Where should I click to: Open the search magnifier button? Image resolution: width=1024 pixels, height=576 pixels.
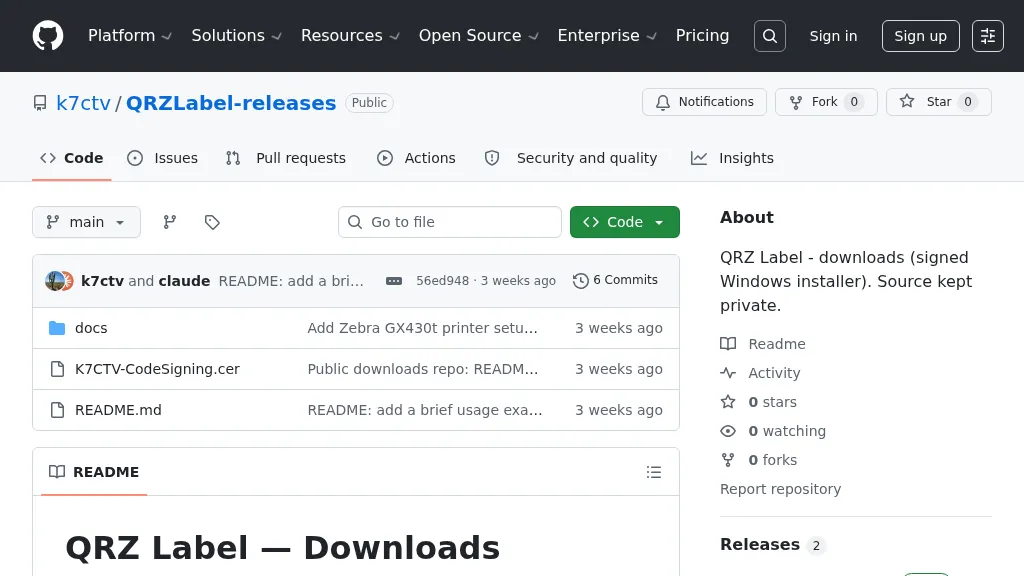coord(769,36)
